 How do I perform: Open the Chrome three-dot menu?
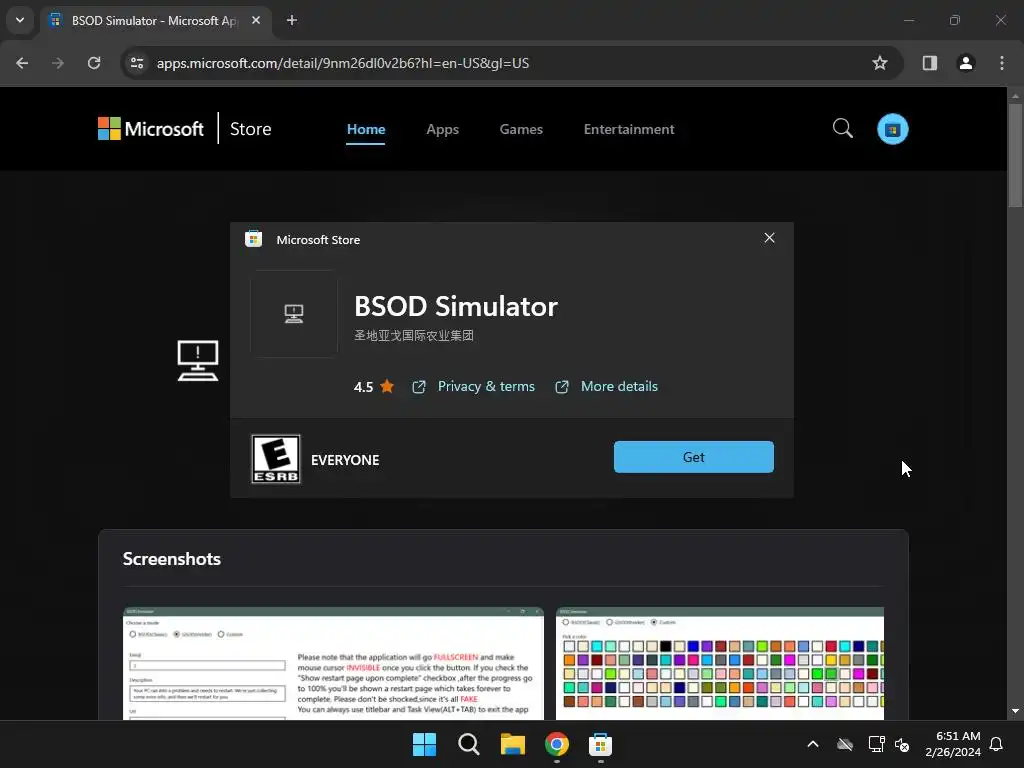(x=1002, y=63)
